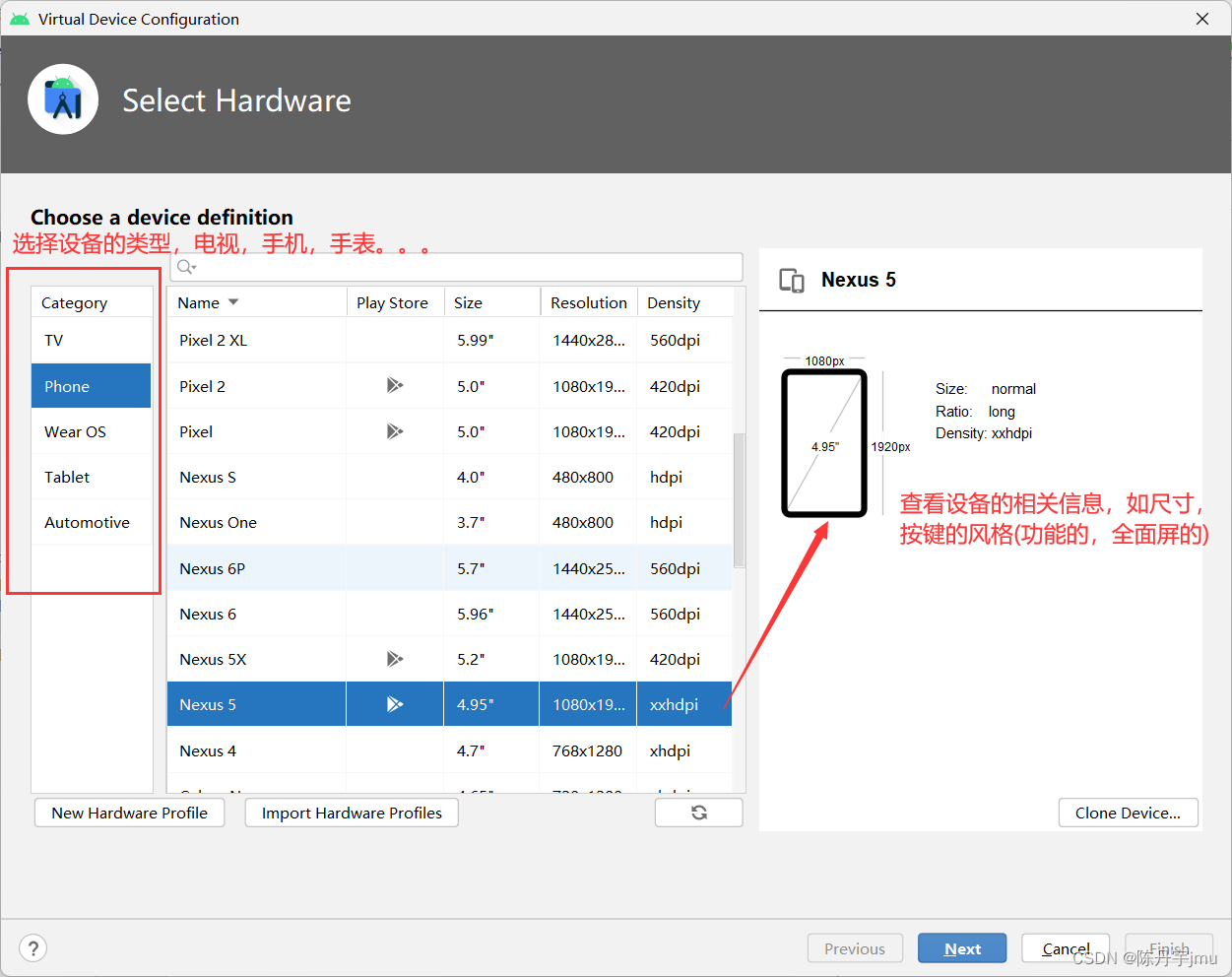Select the Nexus 5X device name
1232x977 pixels.
[x=213, y=659]
